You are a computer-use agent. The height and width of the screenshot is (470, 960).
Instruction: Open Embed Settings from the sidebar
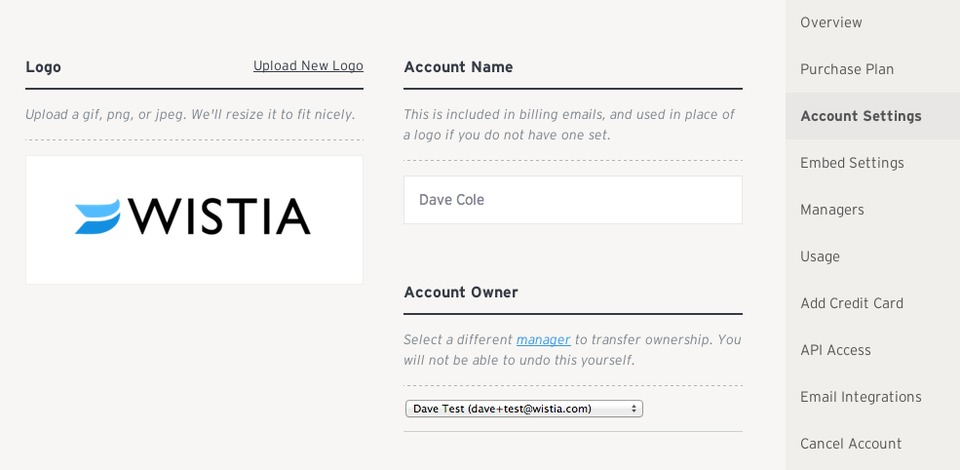click(852, 163)
